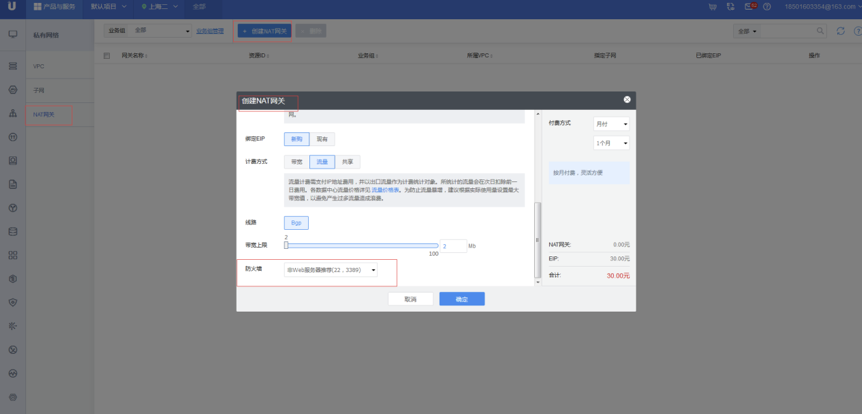Screen dimensions: 862x414
Task: Click the database icon in left sidebar
Action: (x=13, y=232)
